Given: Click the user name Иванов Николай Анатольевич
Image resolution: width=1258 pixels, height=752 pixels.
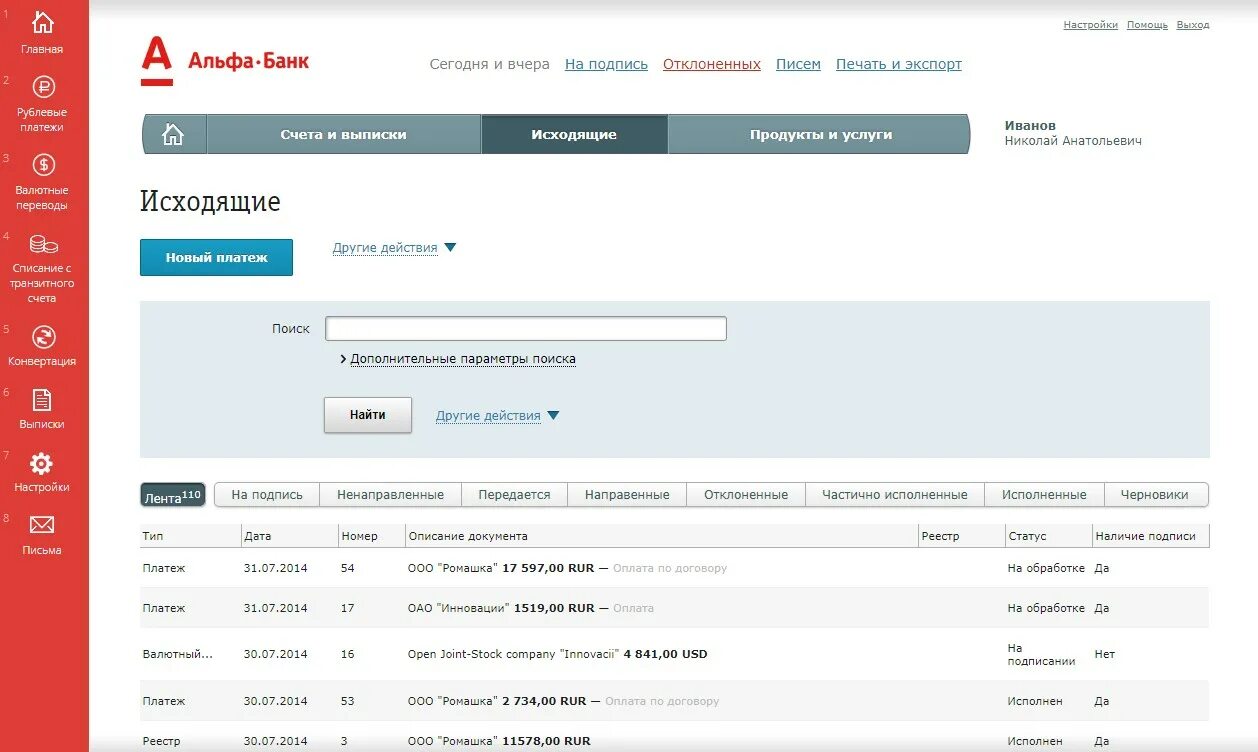Looking at the screenshot, I should click(1073, 133).
